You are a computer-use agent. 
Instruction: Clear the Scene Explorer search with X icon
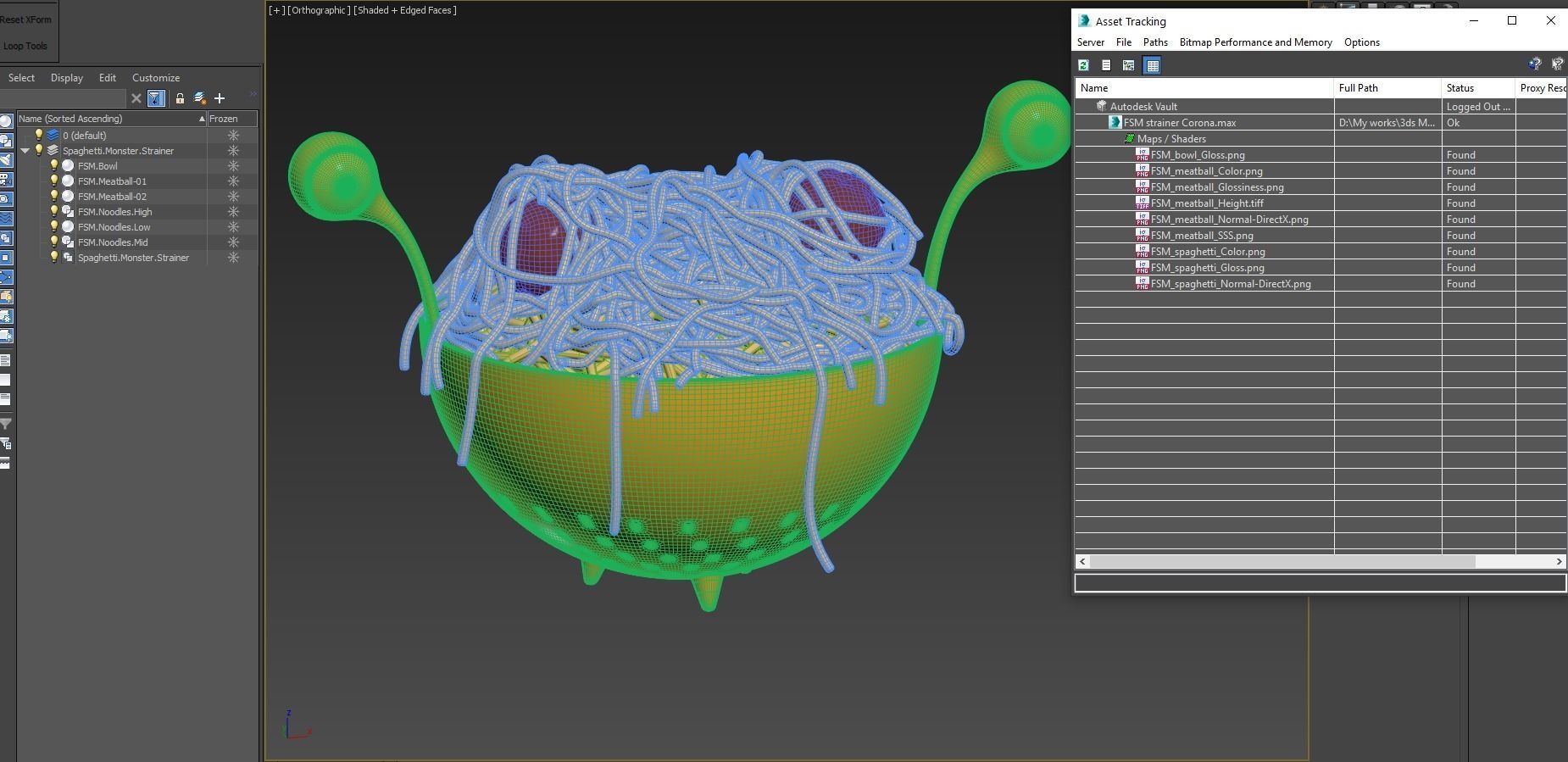(136, 98)
